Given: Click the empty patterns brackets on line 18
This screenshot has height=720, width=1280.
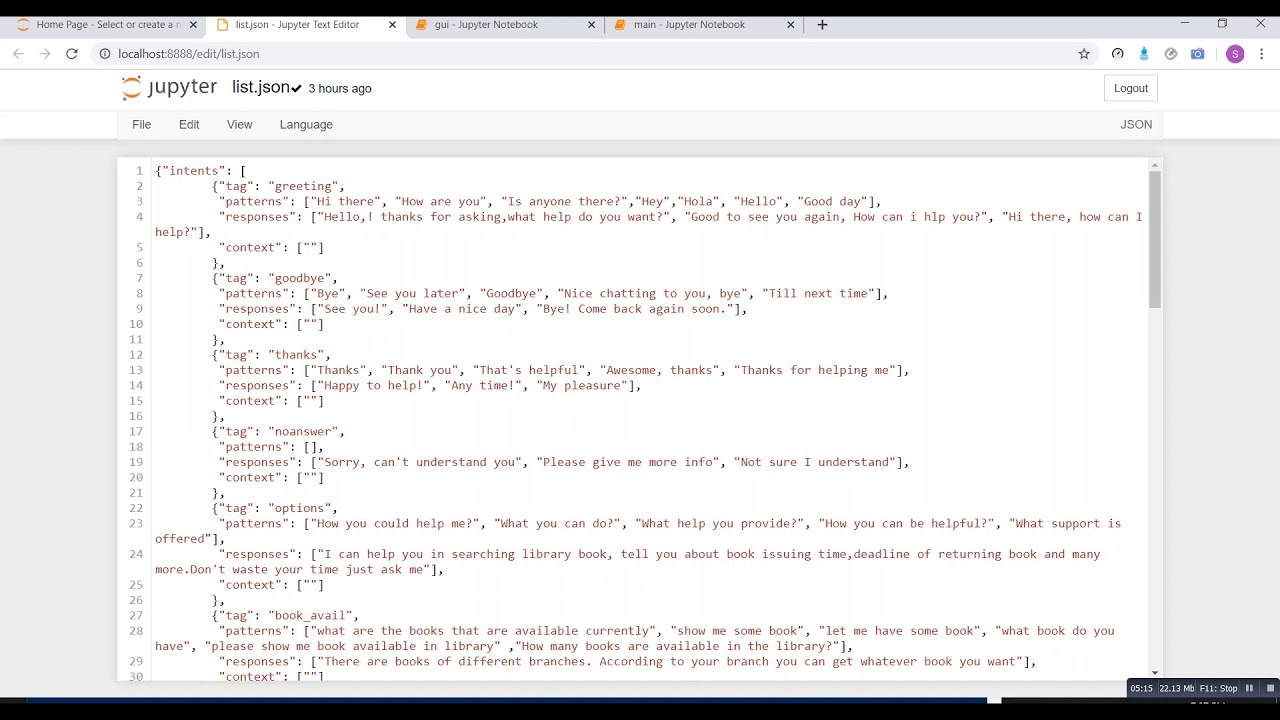Looking at the screenshot, I should tap(310, 447).
